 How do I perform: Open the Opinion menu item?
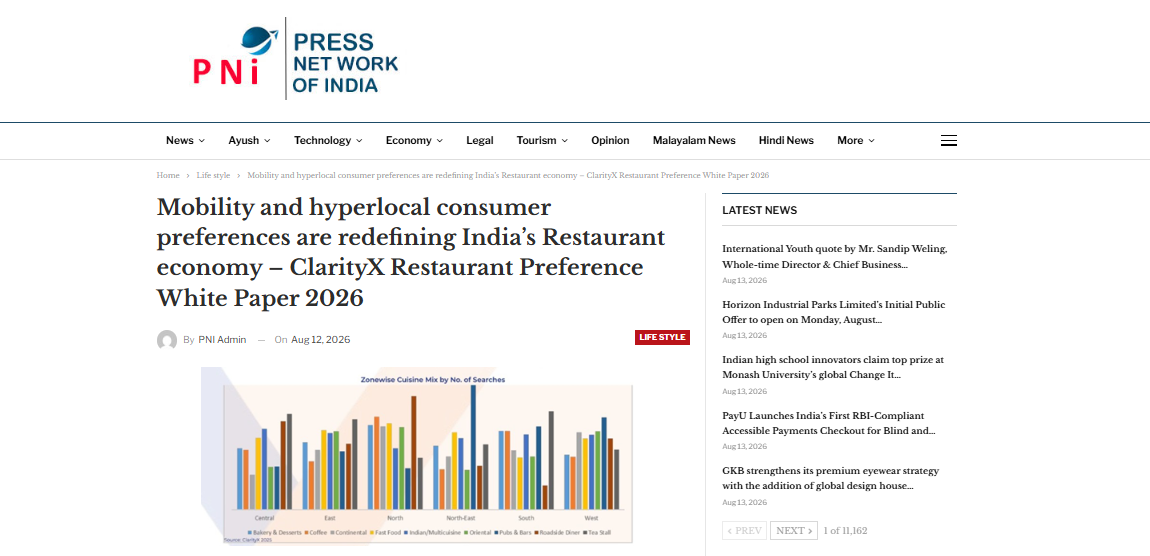(x=610, y=141)
